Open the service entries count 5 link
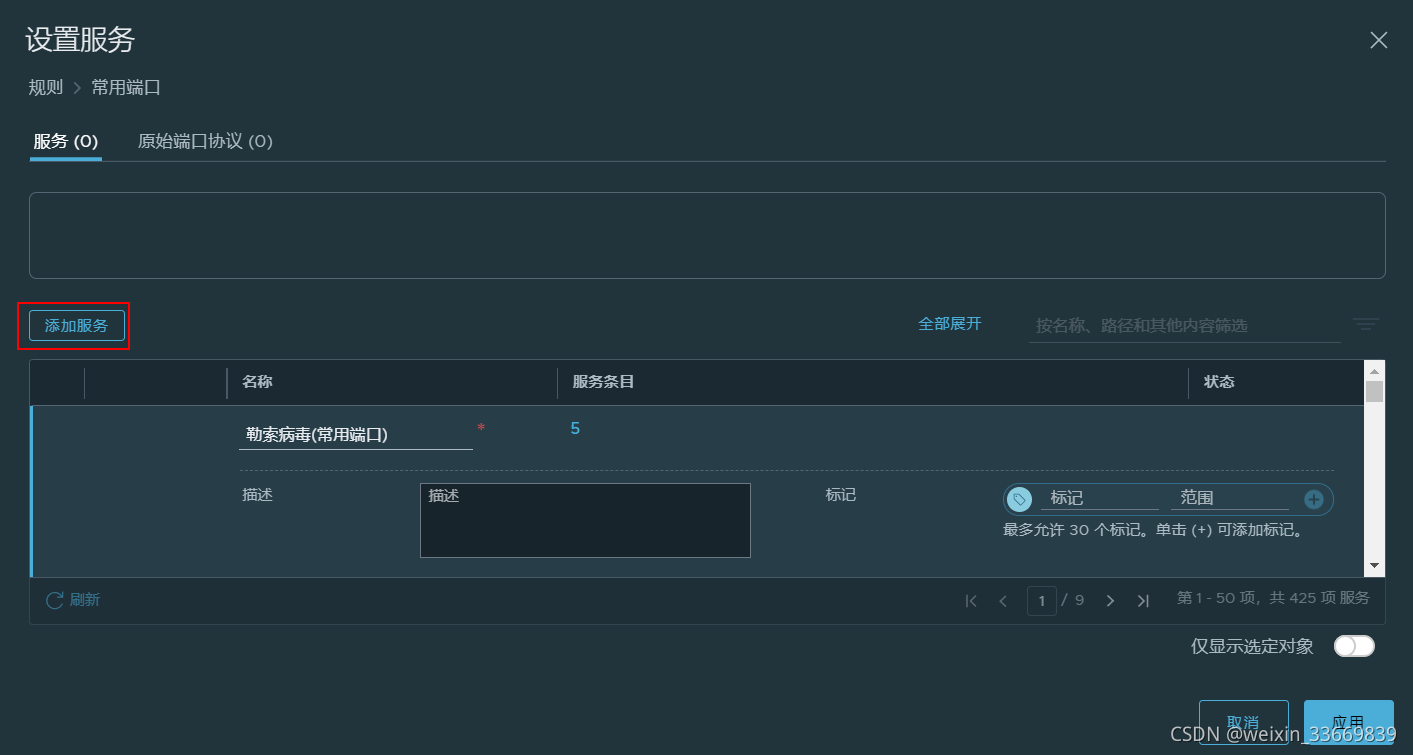Viewport: 1413px width, 755px height. (x=575, y=429)
